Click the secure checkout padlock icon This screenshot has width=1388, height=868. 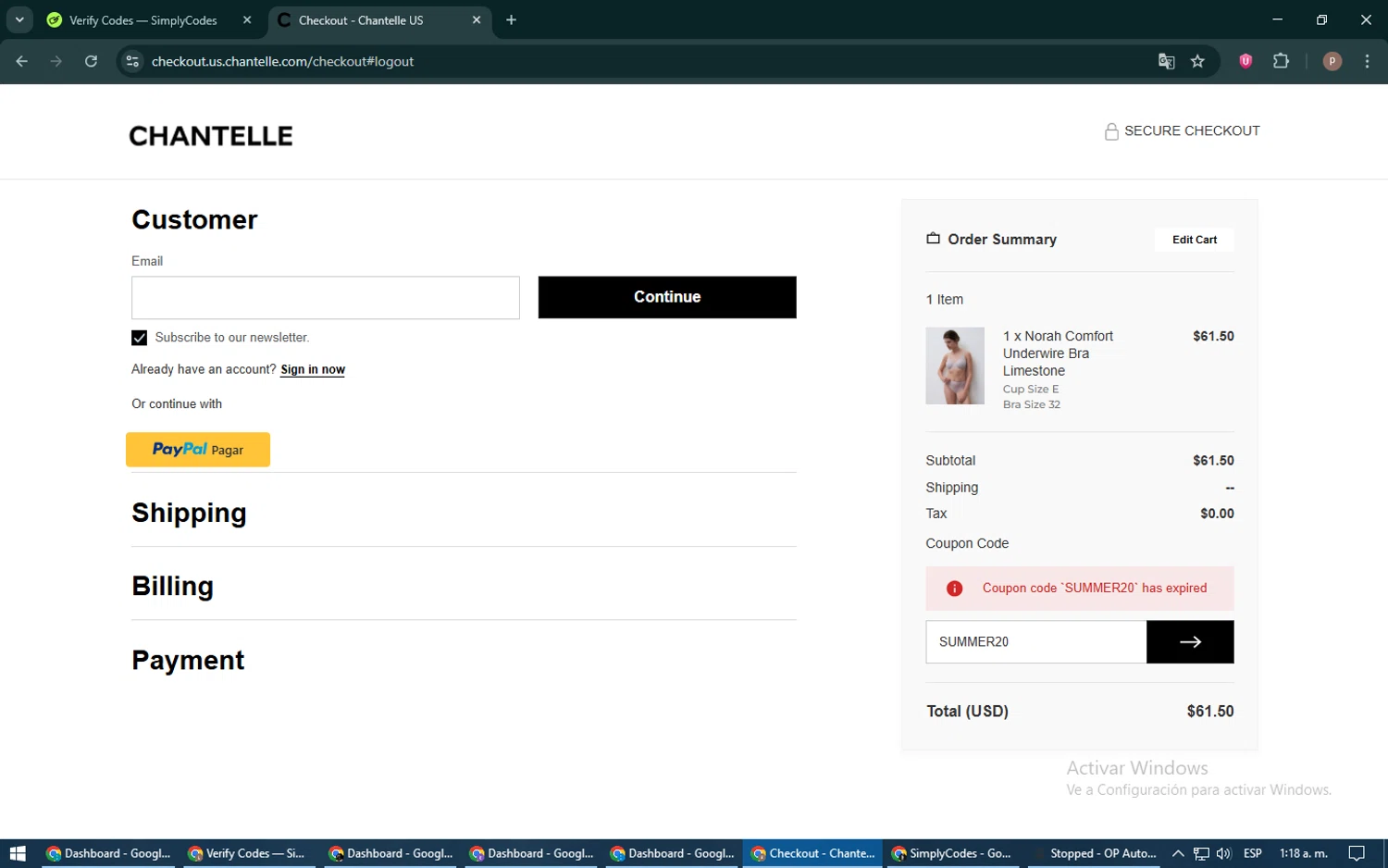coord(1111,131)
